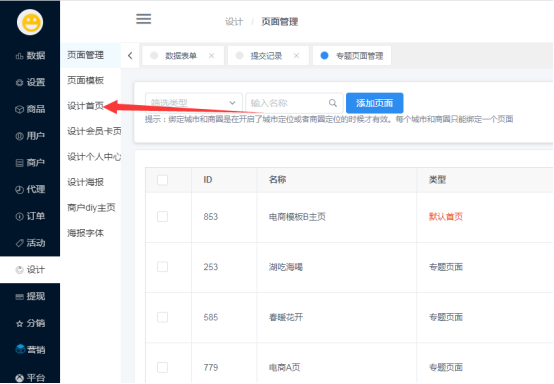Screen dimensions: 554x384
Task: Toggle the hamburger menu icon
Action: (143, 19)
